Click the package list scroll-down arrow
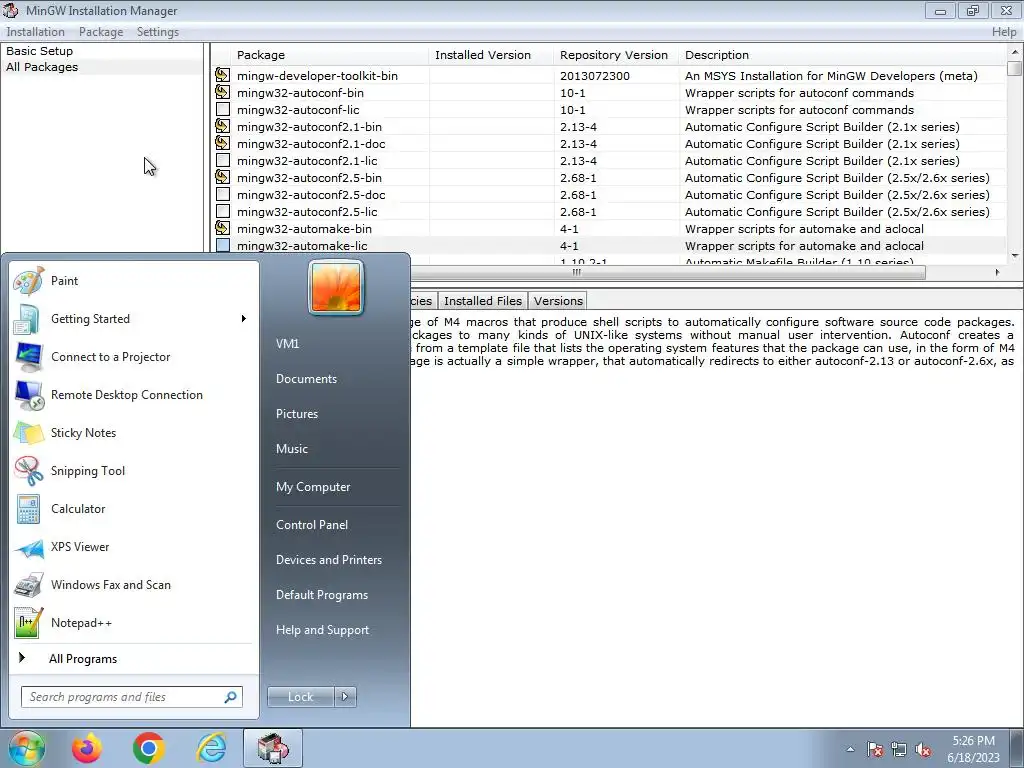This screenshot has width=1024, height=768. [x=1014, y=256]
